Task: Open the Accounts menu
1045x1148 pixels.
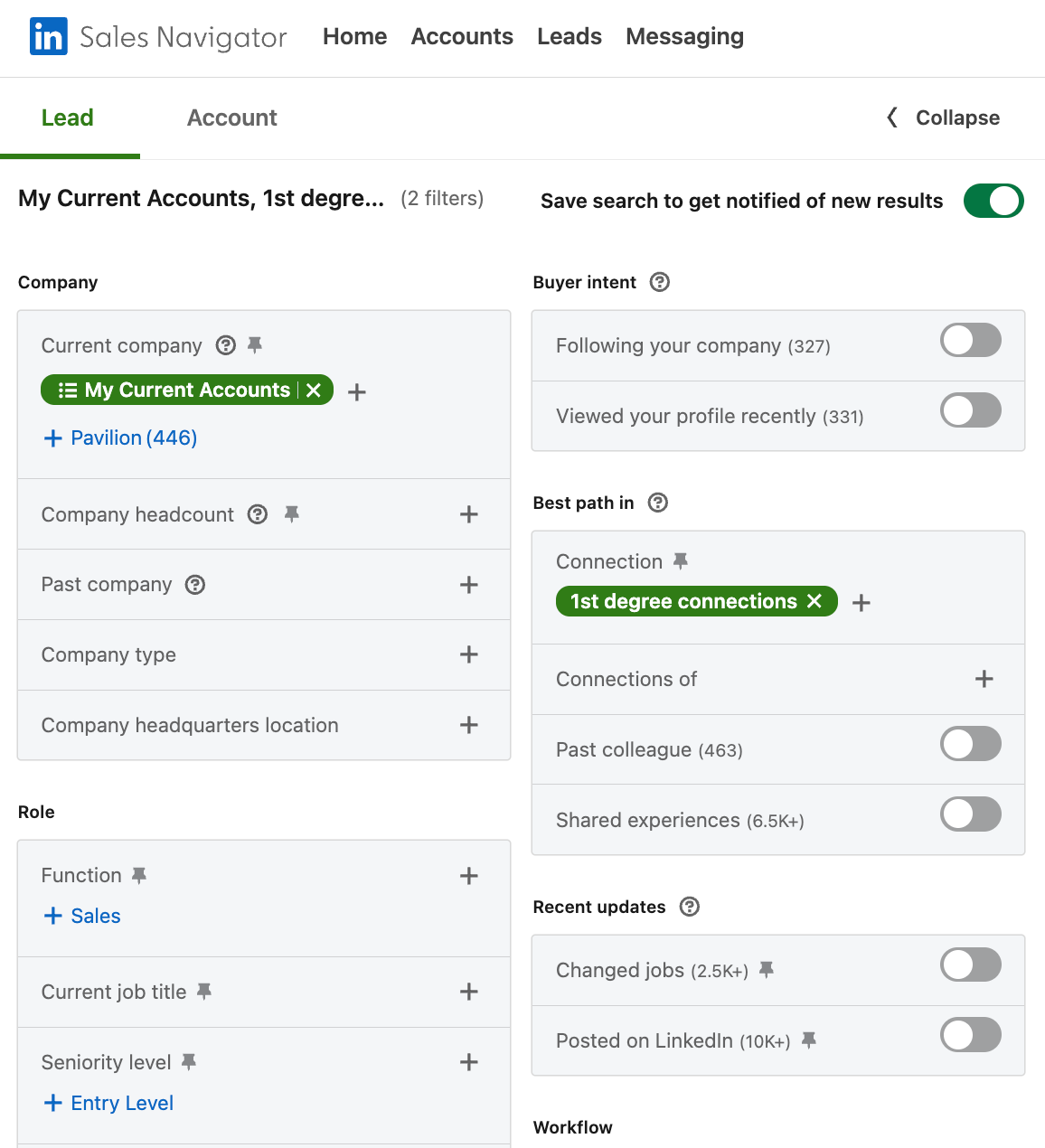Action: click(x=462, y=36)
